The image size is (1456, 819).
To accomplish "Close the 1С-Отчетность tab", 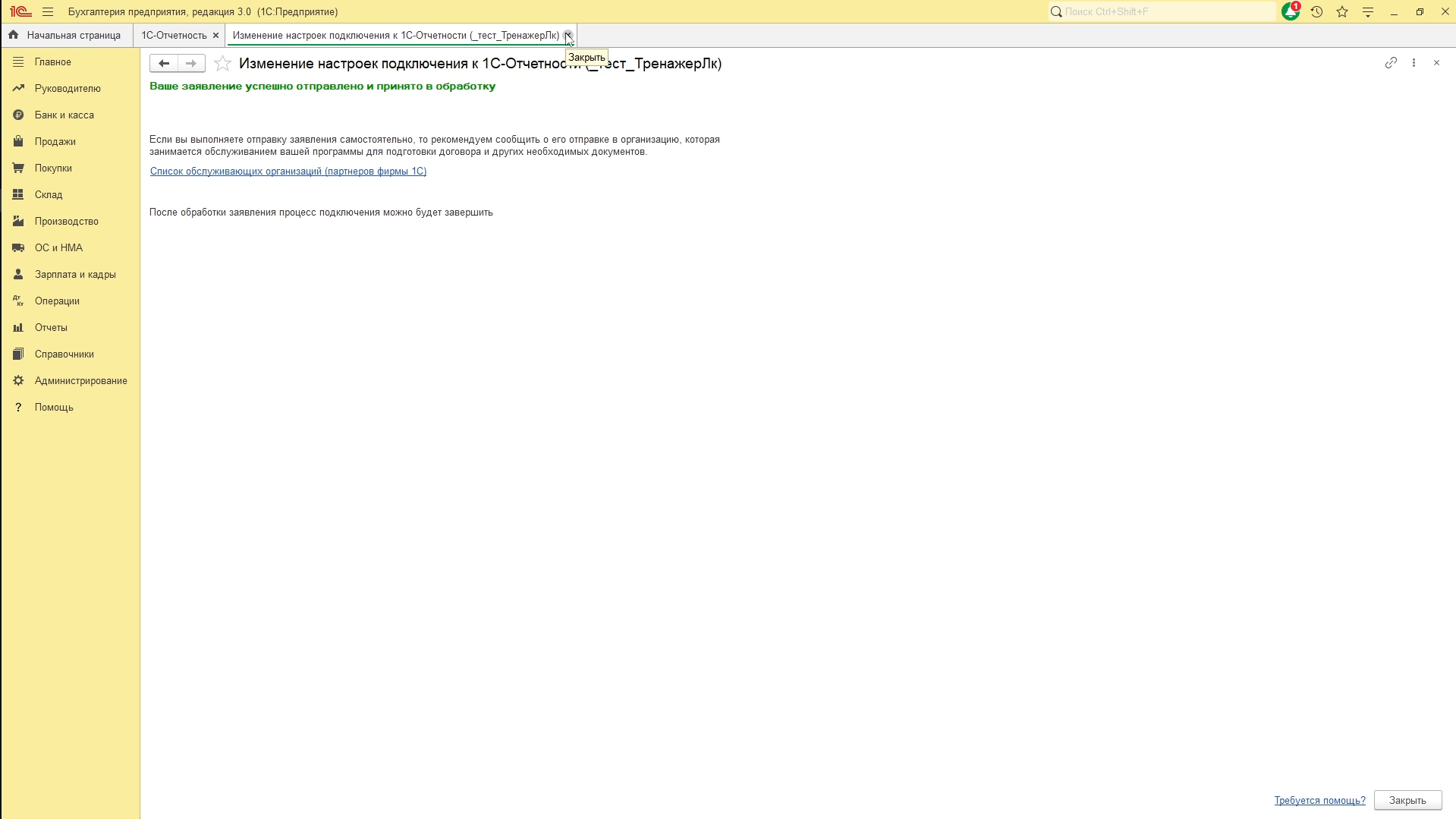I will pos(215,36).
